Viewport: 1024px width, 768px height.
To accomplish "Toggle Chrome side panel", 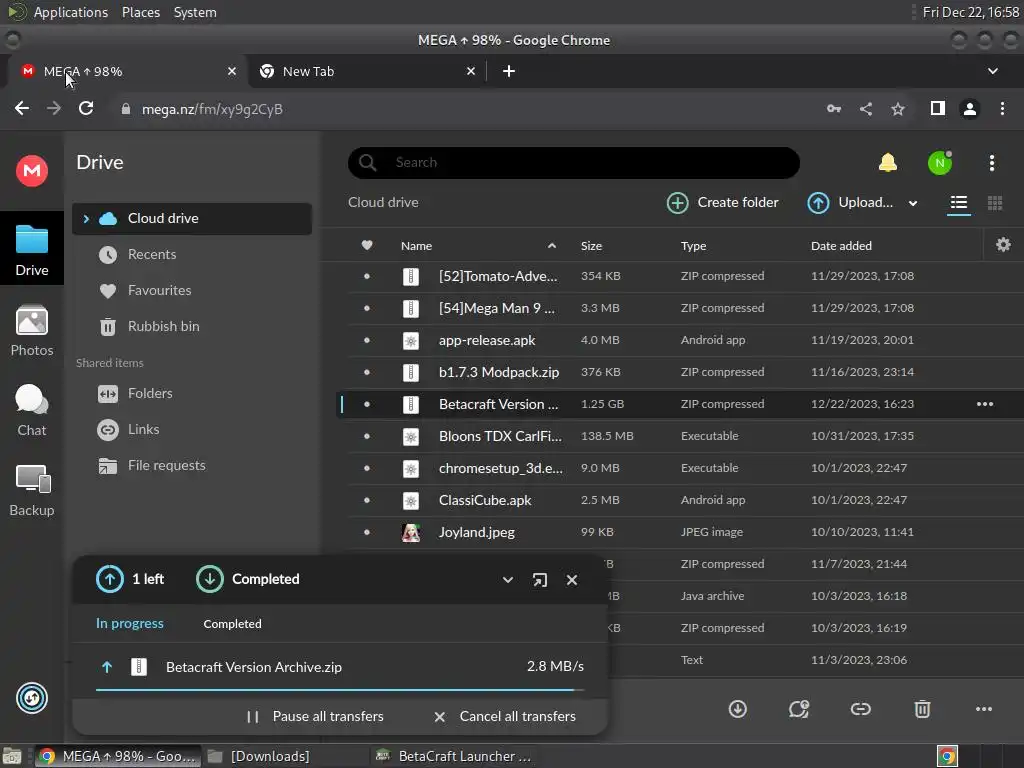I will point(937,108).
